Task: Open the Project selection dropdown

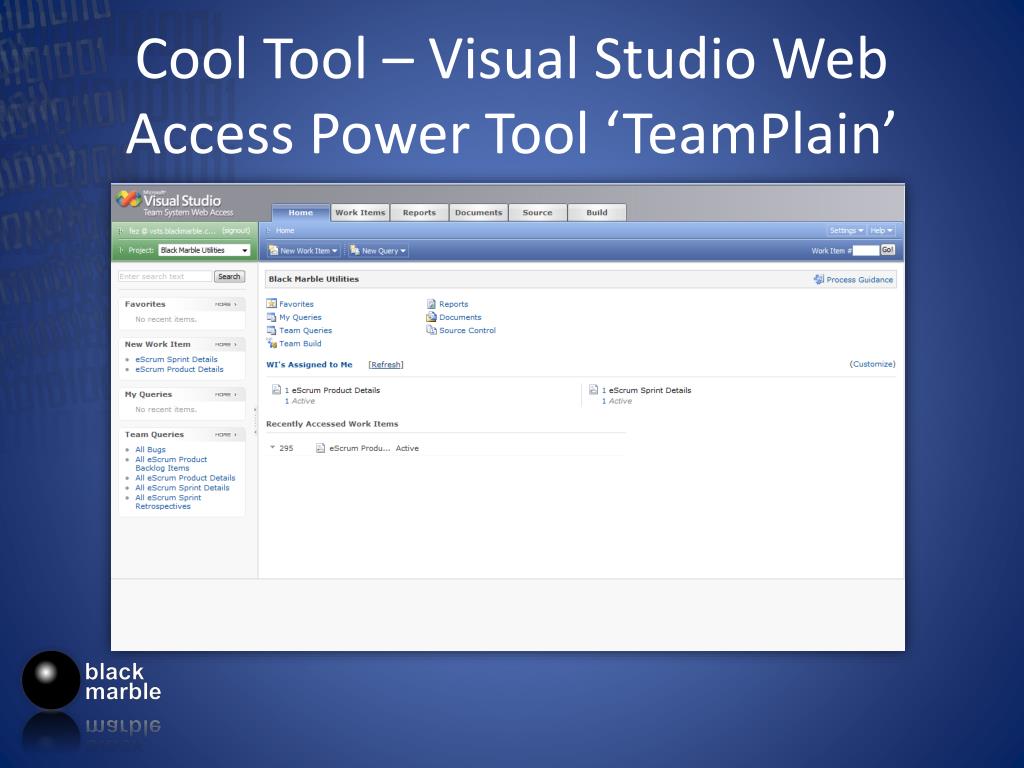Action: click(204, 250)
